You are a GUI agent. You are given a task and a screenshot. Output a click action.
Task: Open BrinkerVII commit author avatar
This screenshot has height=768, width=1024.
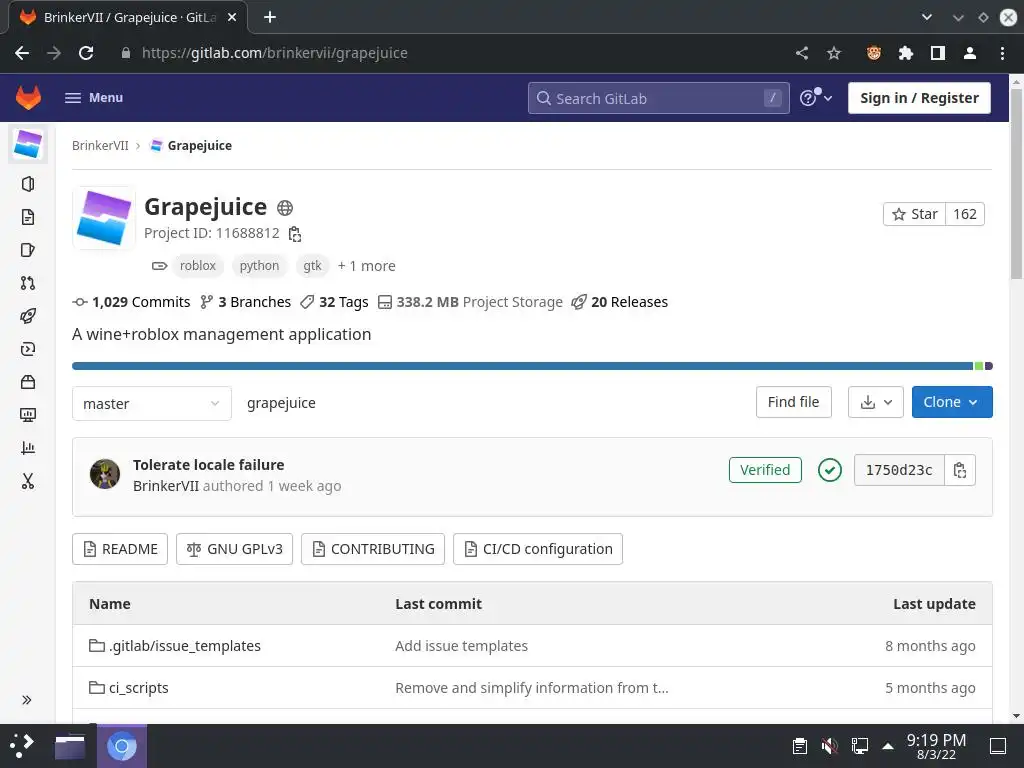[x=105, y=474]
